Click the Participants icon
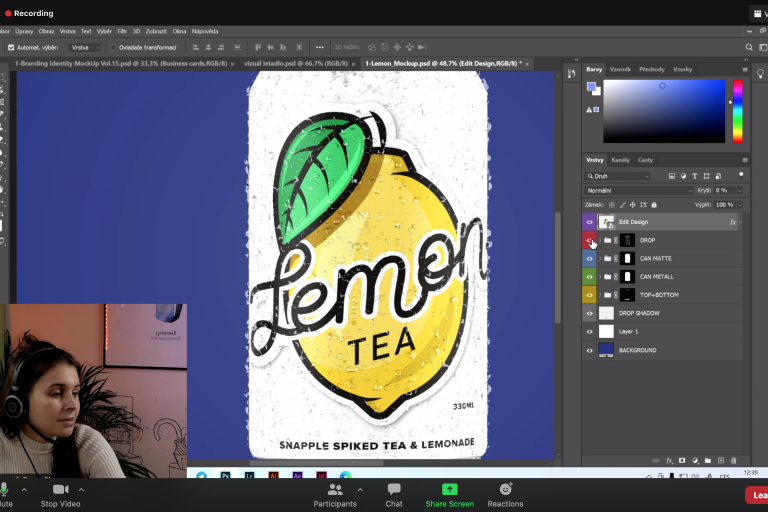Screen dimensions: 768x512 tap(334, 490)
